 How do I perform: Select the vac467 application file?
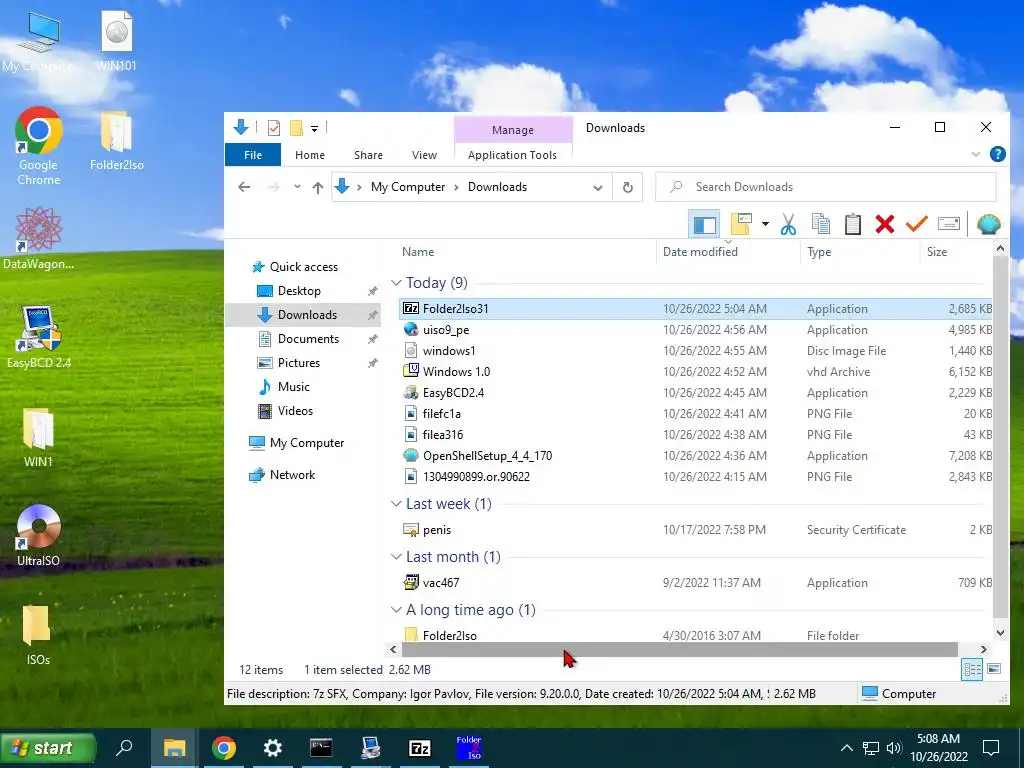pyautogui.click(x=441, y=583)
